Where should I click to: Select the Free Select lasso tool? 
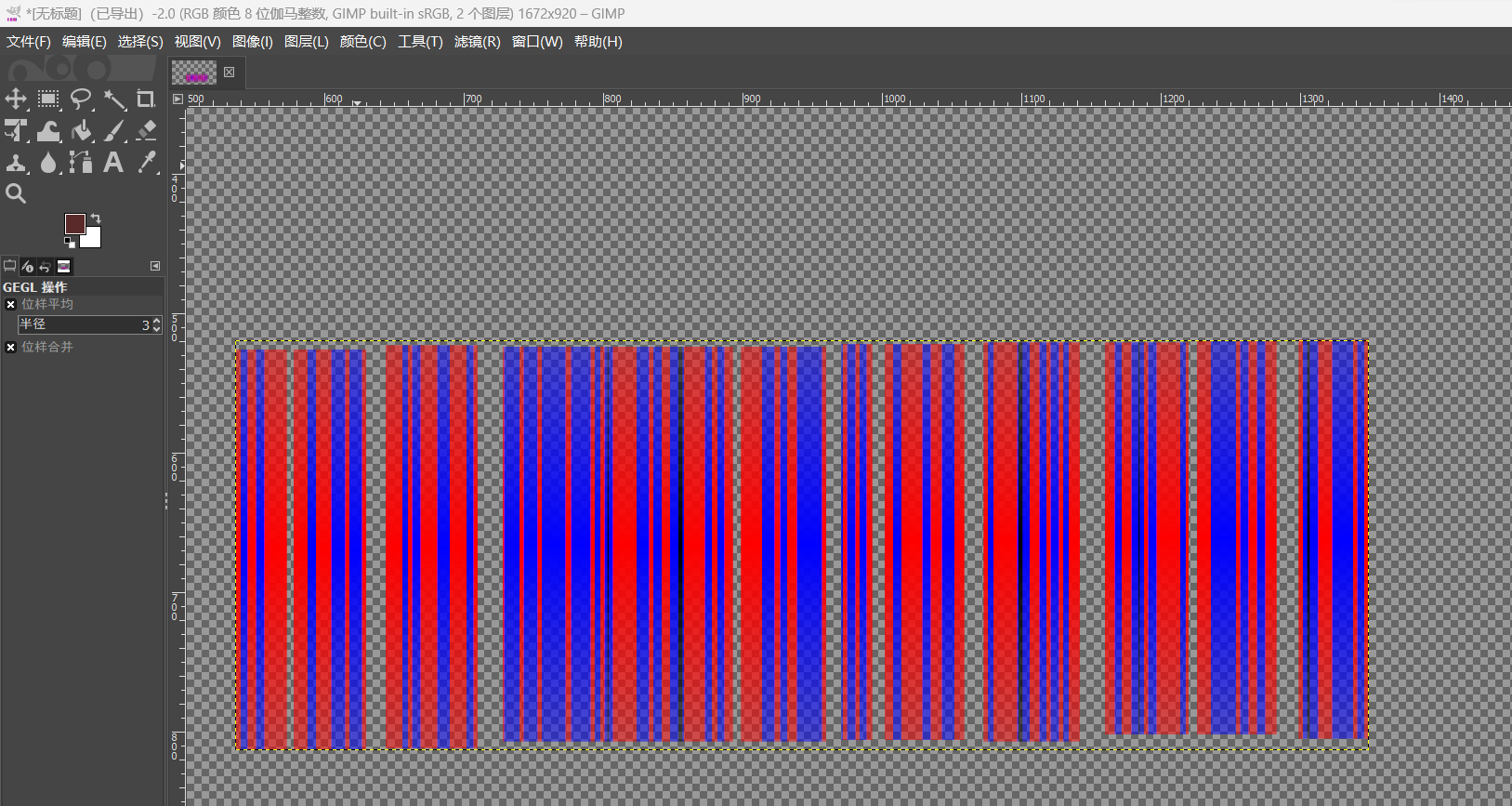81,99
